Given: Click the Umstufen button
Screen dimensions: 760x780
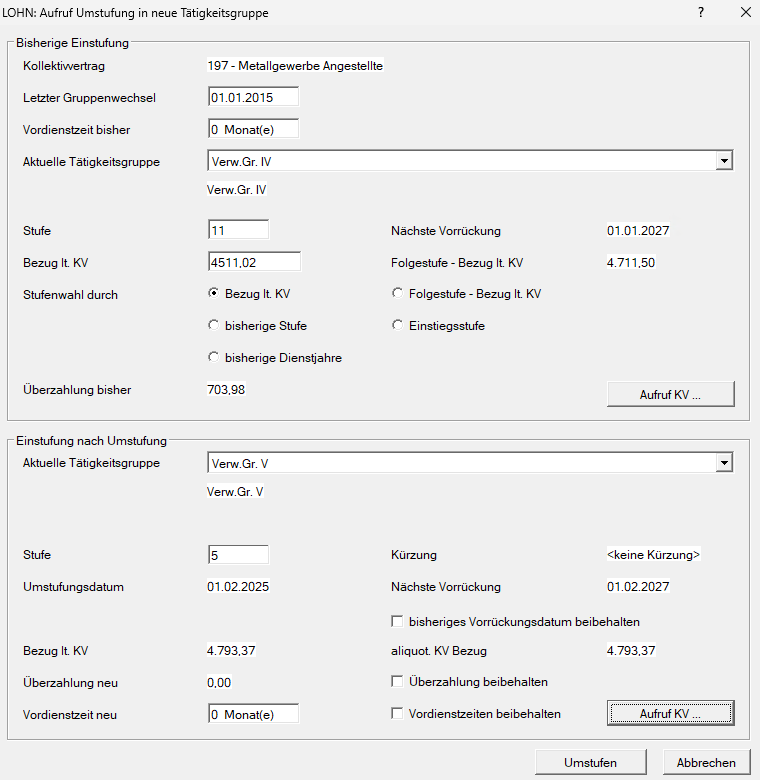Looking at the screenshot, I should [590, 762].
